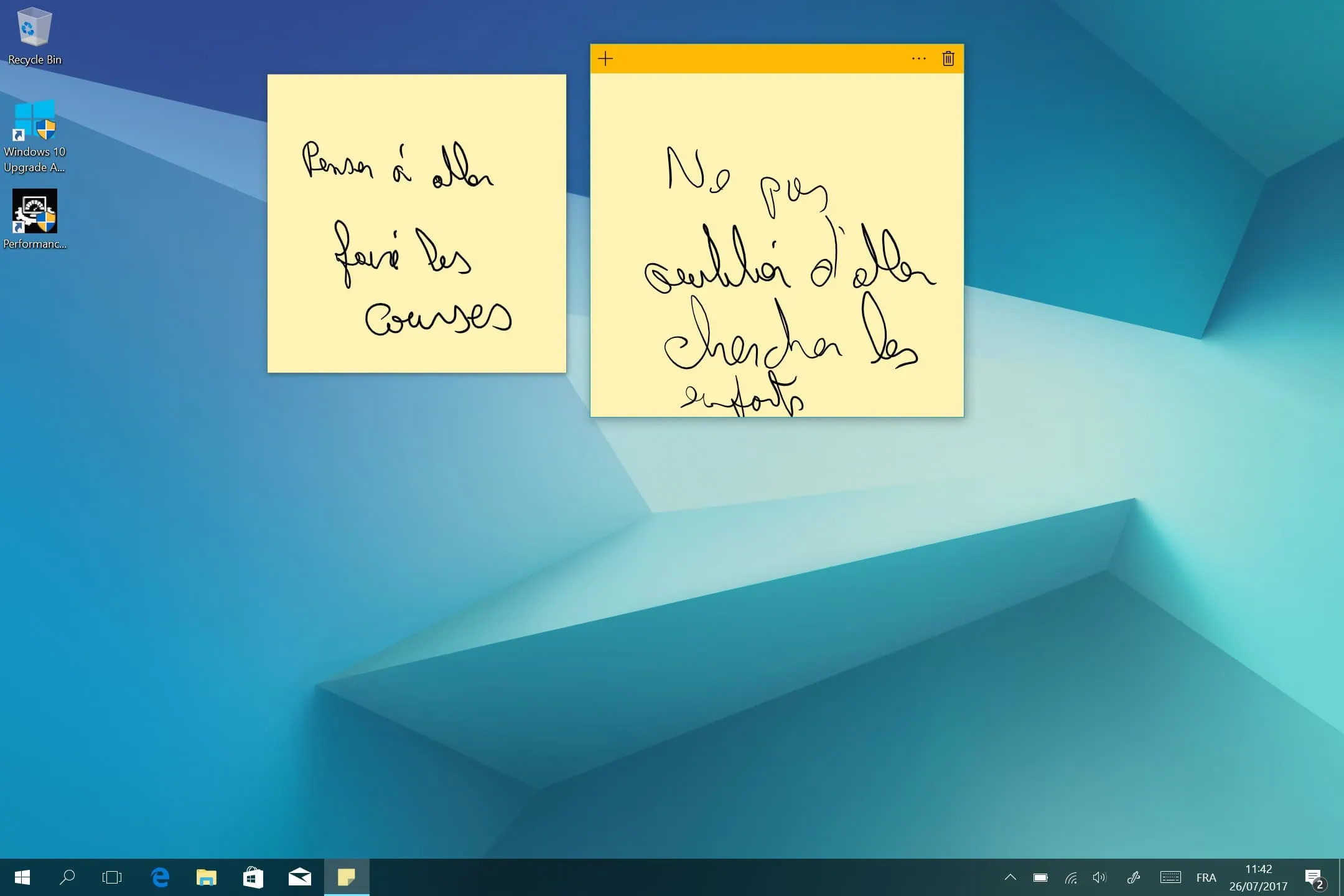This screenshot has height=896, width=1344.
Task: Click the yellow sticky note title bar
Action: (x=759, y=59)
